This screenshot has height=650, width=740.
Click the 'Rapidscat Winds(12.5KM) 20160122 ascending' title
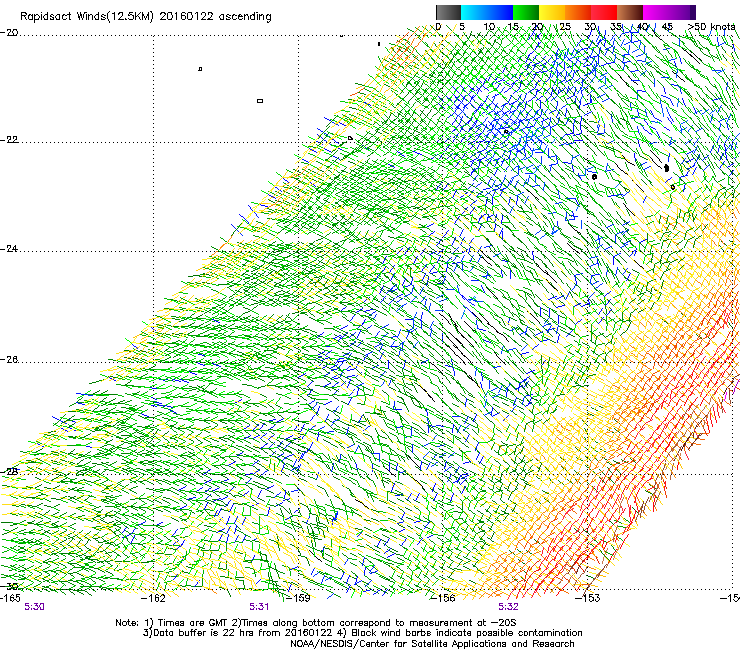(146, 17)
